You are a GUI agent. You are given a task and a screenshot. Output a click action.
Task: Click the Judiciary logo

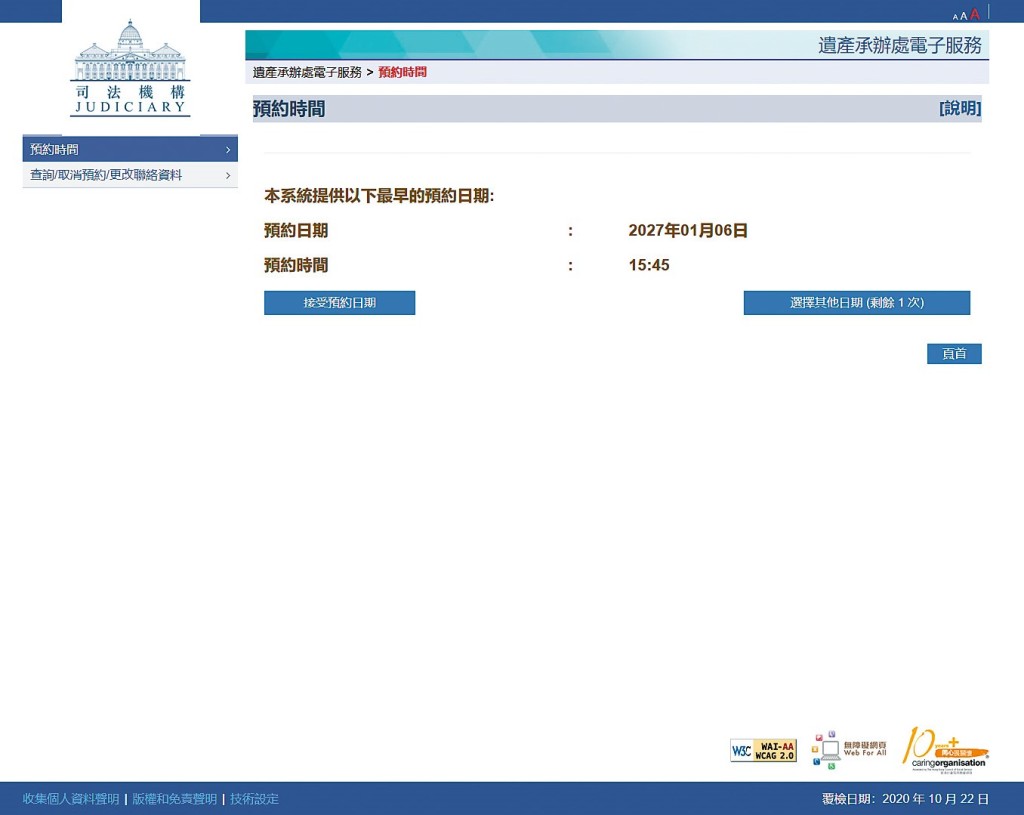click(x=130, y=68)
